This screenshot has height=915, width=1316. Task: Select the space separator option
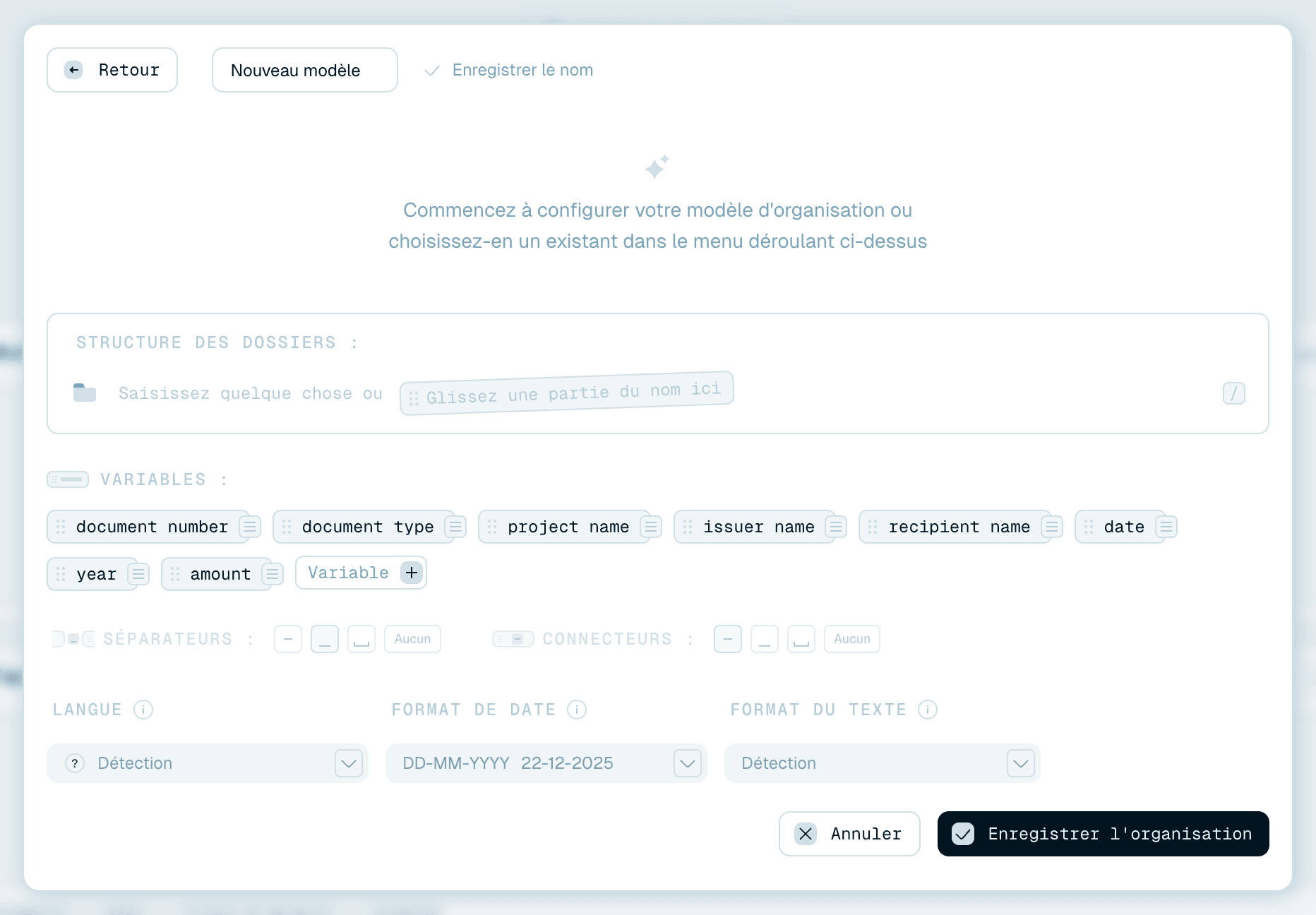361,639
